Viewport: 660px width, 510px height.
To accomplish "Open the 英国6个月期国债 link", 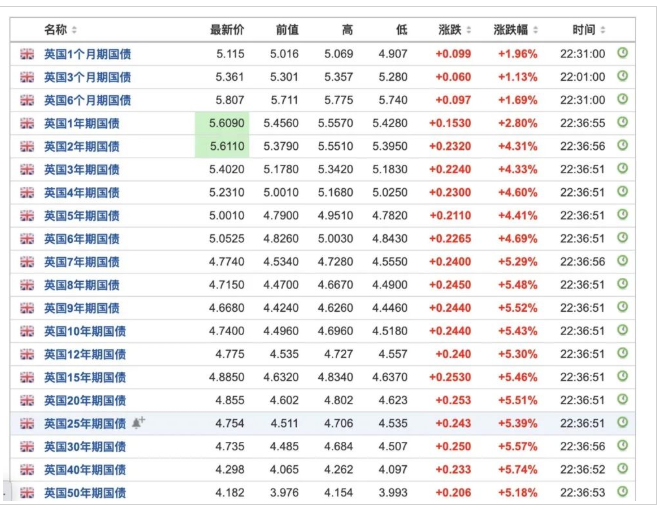I will (x=88, y=100).
